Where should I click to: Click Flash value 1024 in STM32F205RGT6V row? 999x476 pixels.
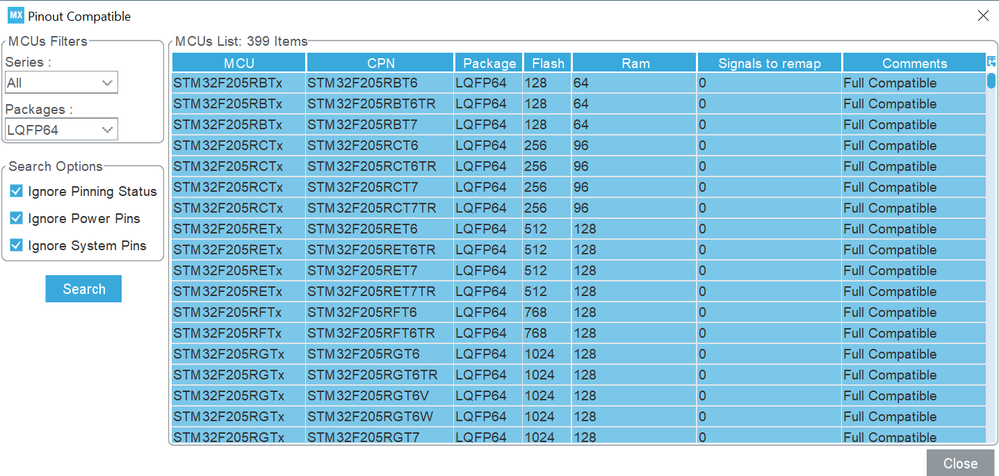548,396
